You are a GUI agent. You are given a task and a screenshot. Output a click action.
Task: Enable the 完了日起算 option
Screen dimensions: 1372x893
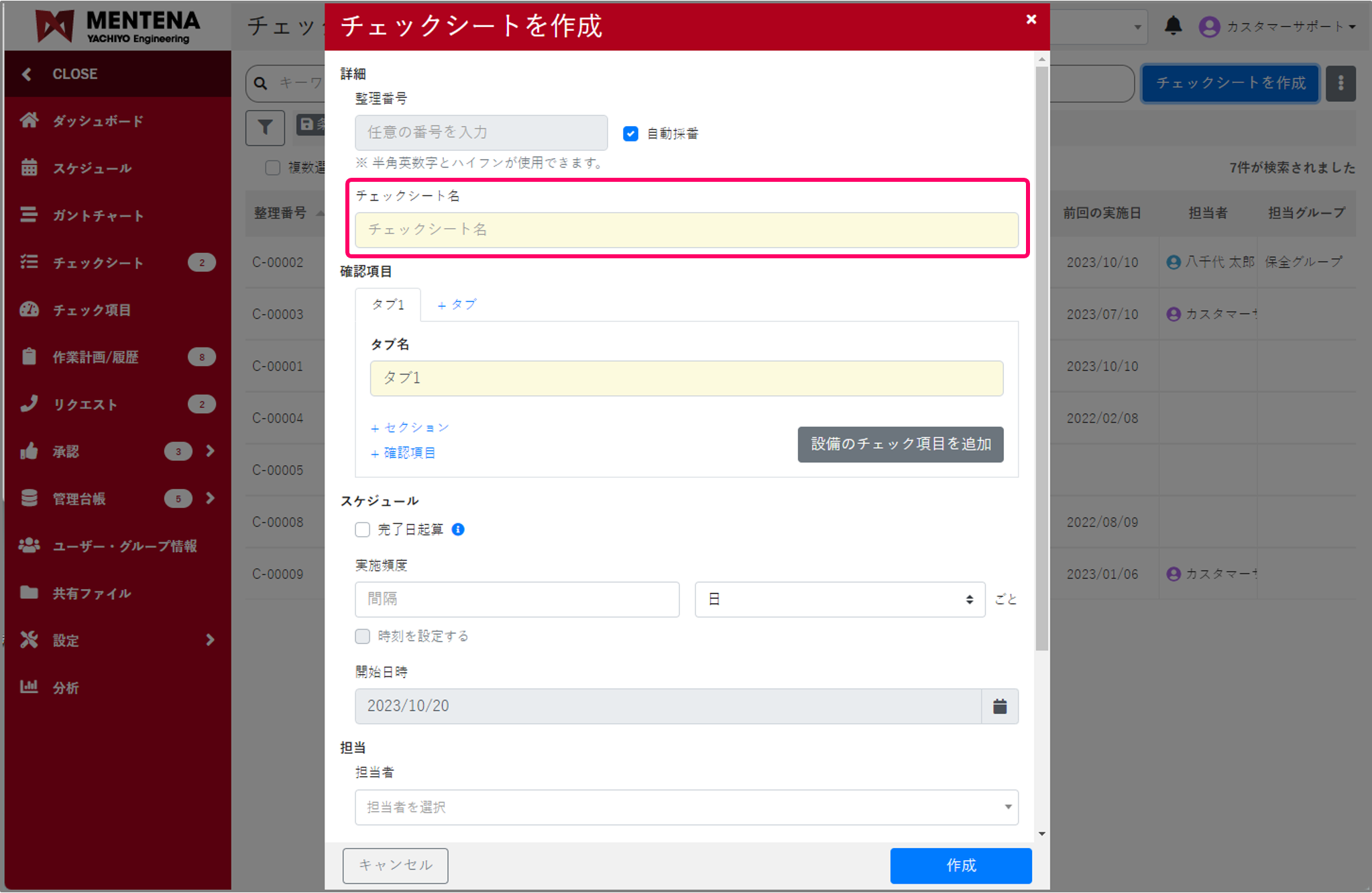[x=362, y=529]
